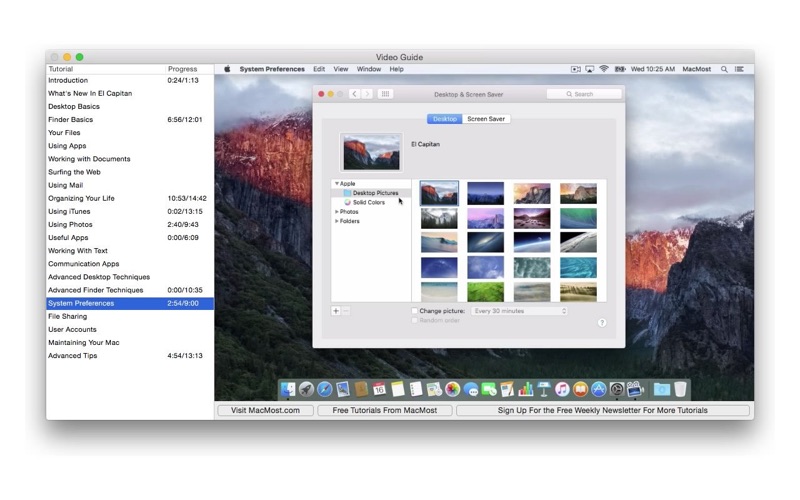Image resolution: width=800 pixels, height=500 pixels.
Task: Open App Store icon in dock
Action: [x=598, y=389]
